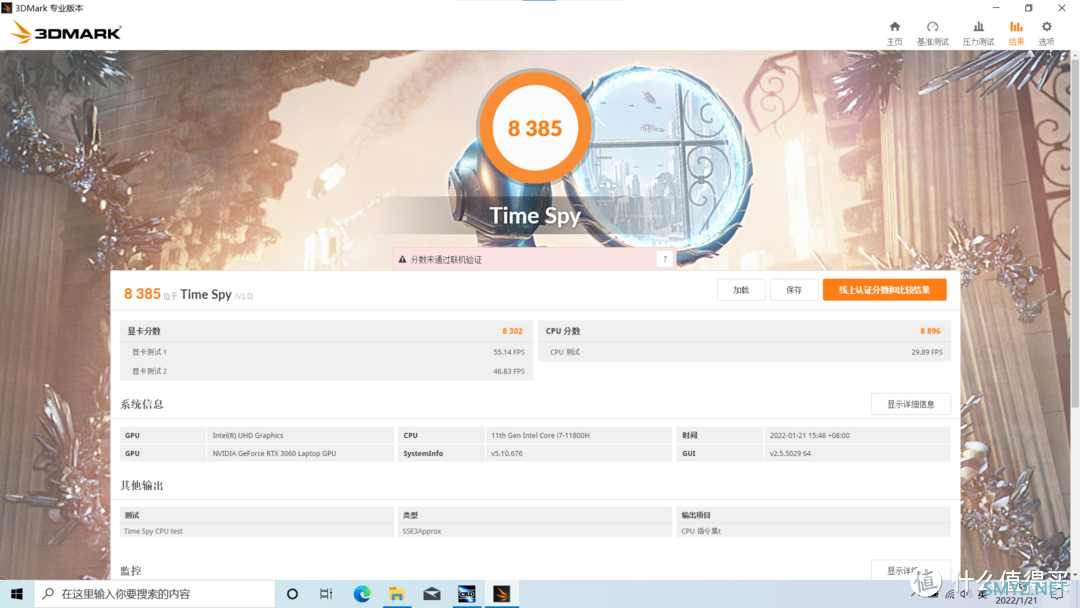Click the orange online compare results button
The width and height of the screenshot is (1080, 608).
(884, 290)
